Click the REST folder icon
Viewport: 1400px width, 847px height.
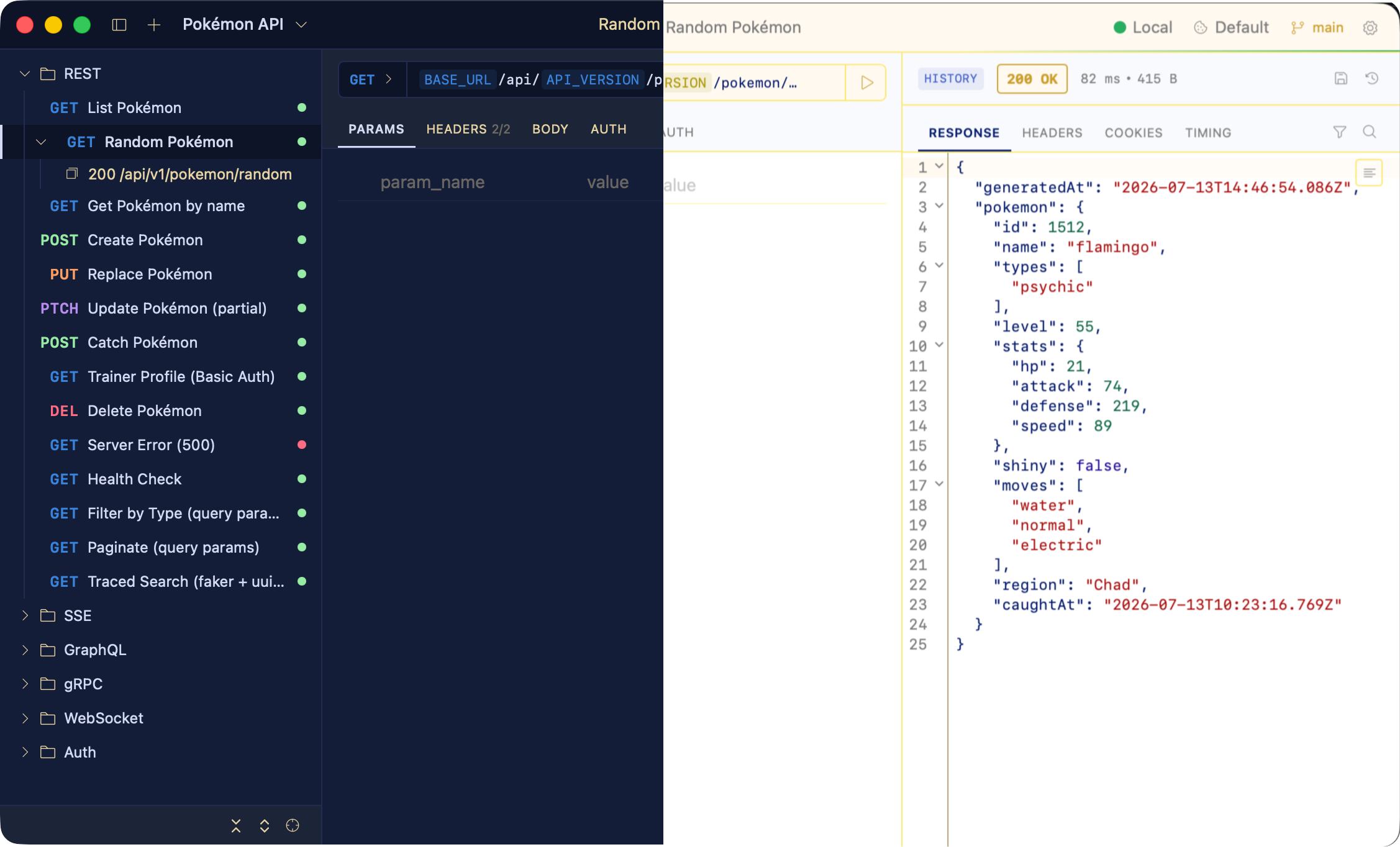coord(48,74)
